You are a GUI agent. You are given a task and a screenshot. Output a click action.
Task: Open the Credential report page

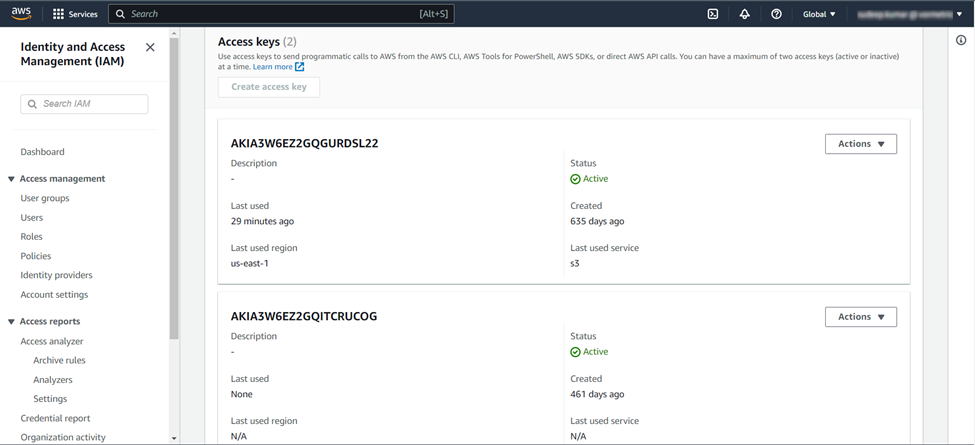pyautogui.click(x=55, y=418)
